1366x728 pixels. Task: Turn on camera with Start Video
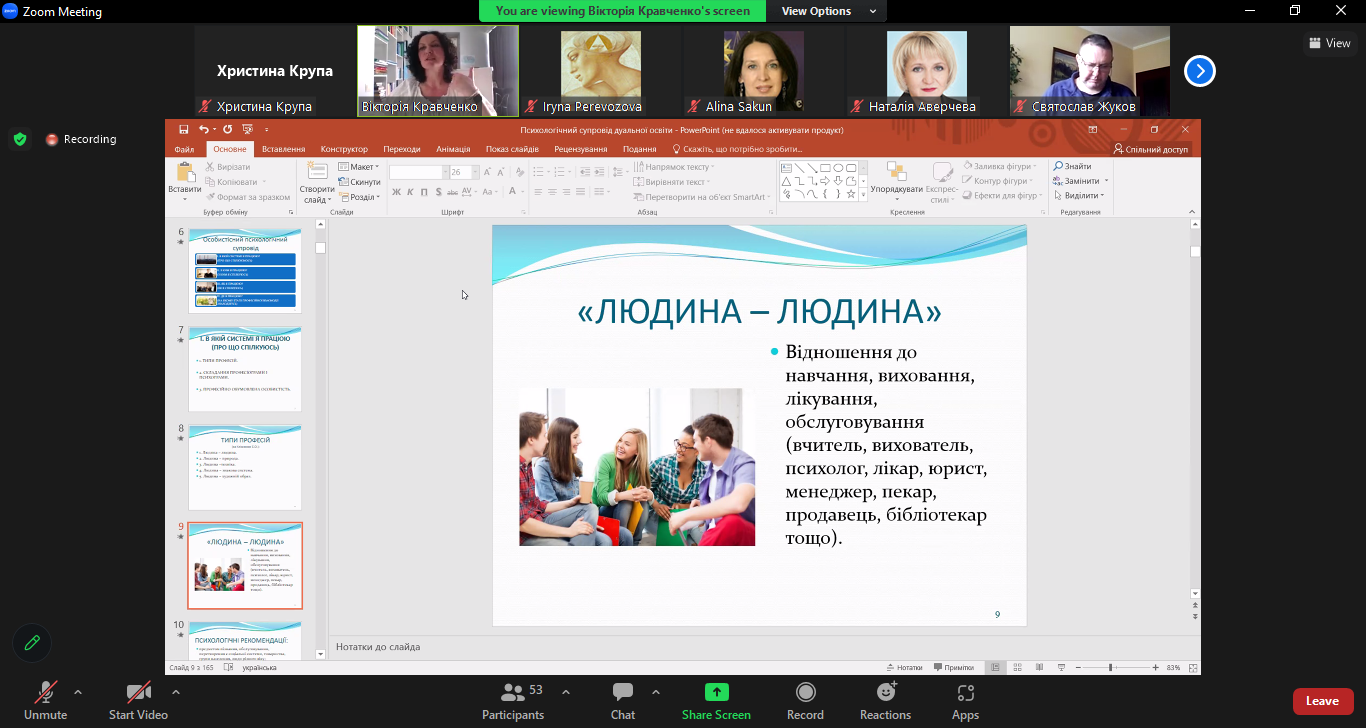pyautogui.click(x=138, y=700)
